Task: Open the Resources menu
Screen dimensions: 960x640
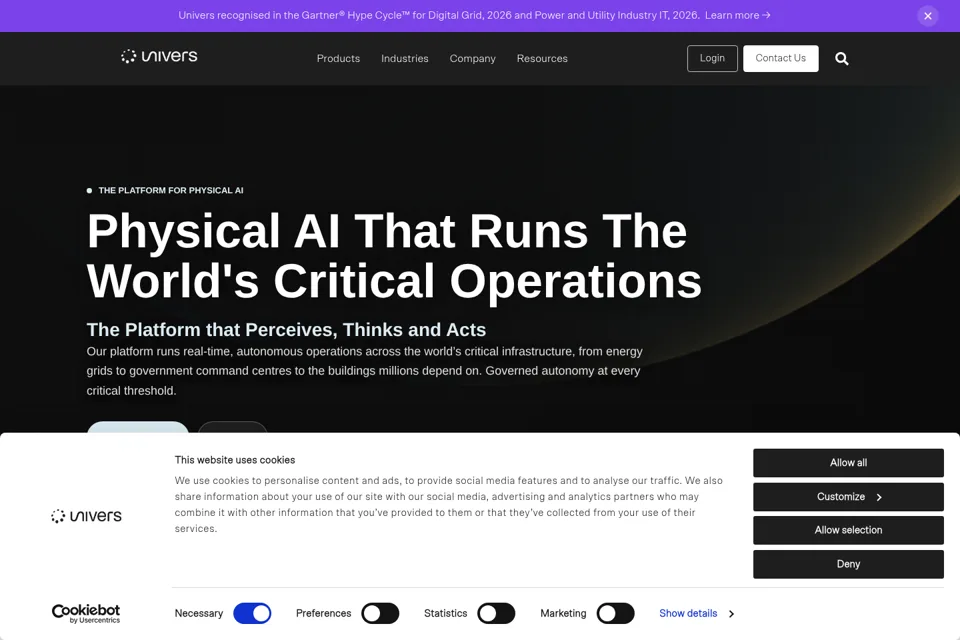Action: (542, 58)
